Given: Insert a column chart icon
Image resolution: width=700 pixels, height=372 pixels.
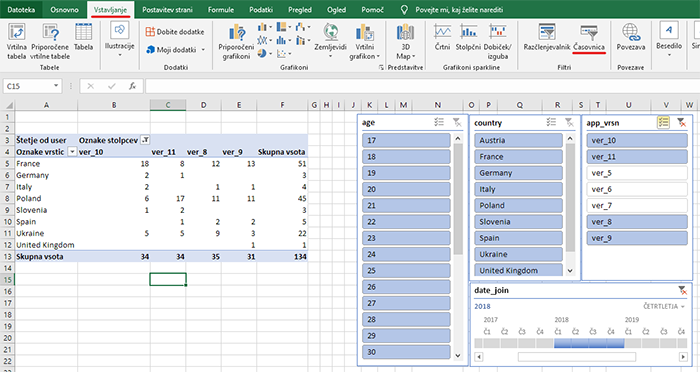Looking at the screenshot, I should [x=263, y=27].
